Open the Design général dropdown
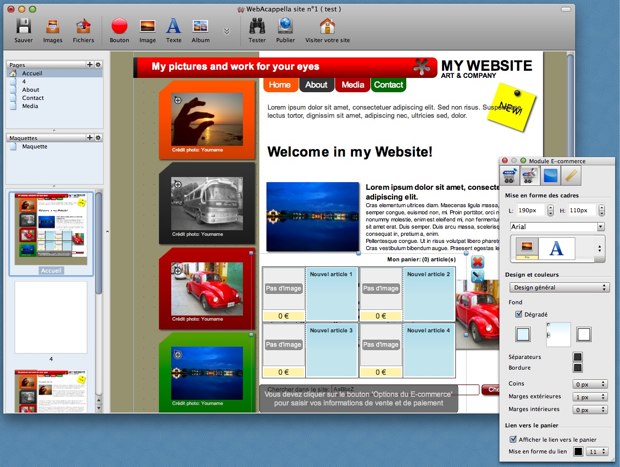620x467 pixels. [559, 287]
